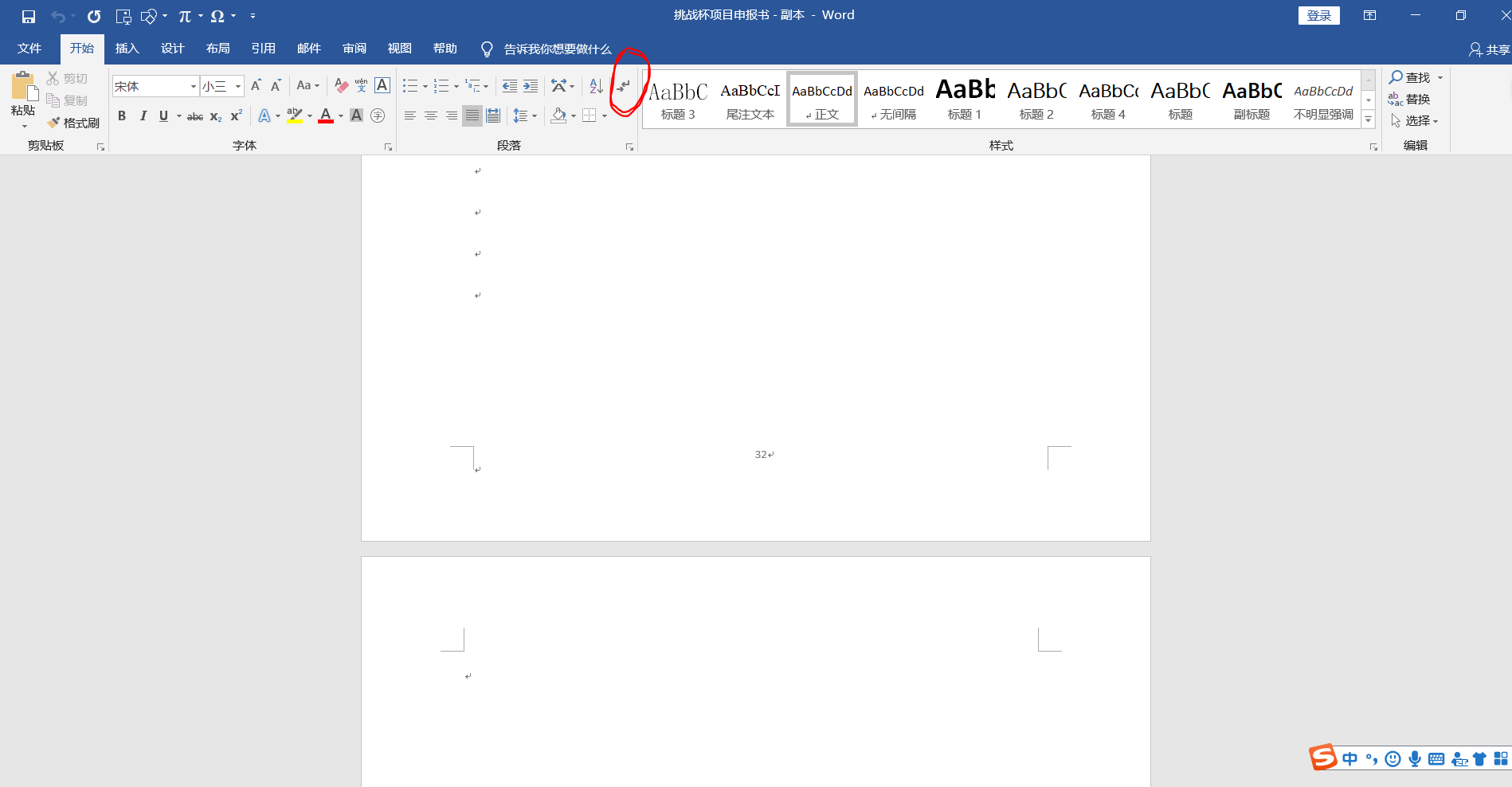Open the Change Case (Aa) dropdown
The width and height of the screenshot is (1512, 787).
pyautogui.click(x=307, y=85)
